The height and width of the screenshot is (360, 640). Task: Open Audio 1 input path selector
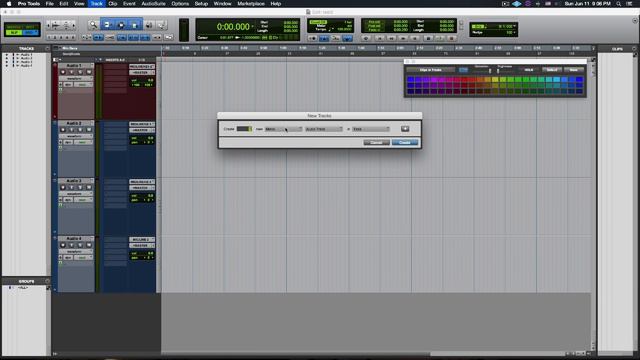pos(142,67)
